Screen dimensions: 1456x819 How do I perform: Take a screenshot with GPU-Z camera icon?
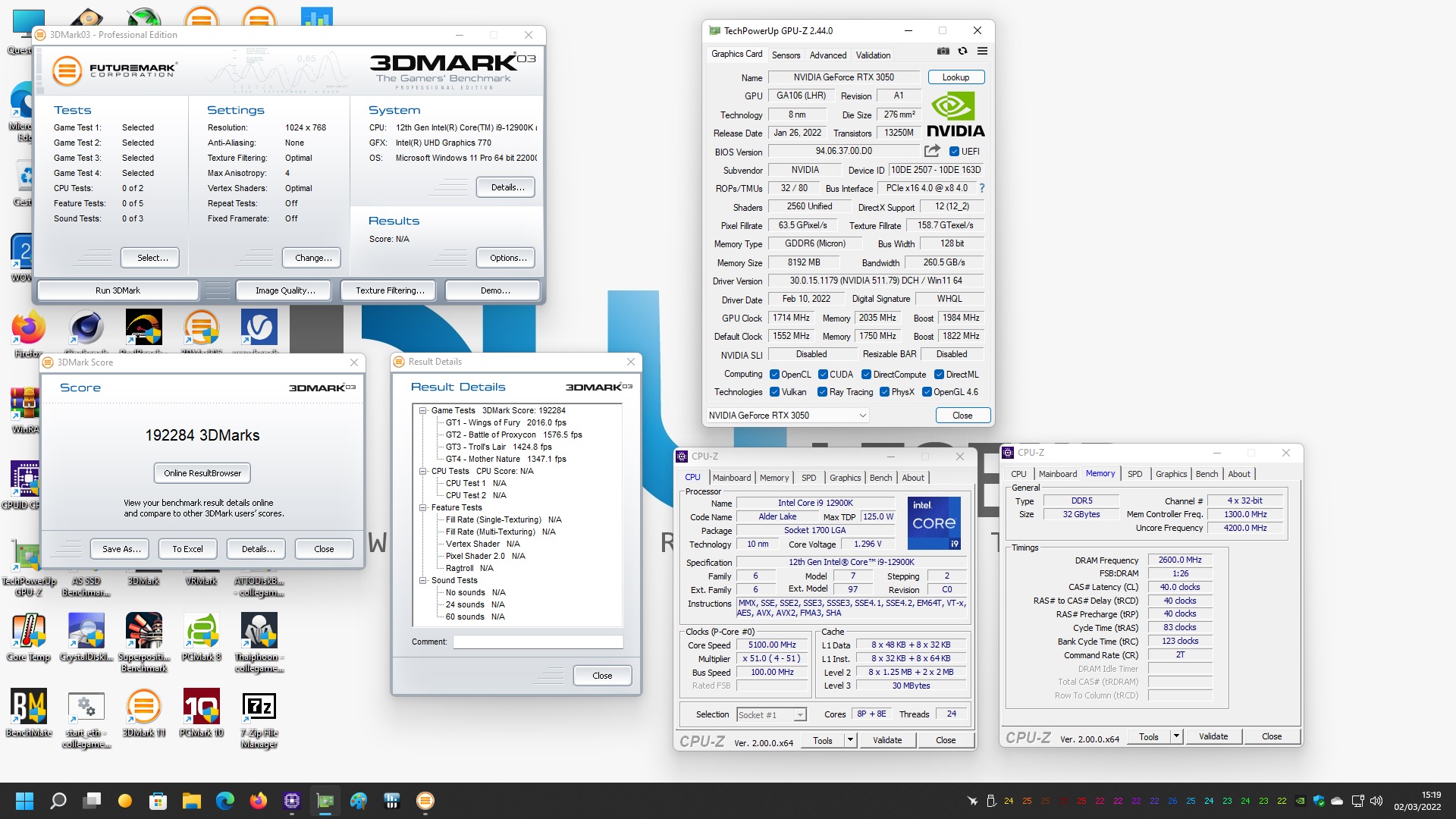943,51
